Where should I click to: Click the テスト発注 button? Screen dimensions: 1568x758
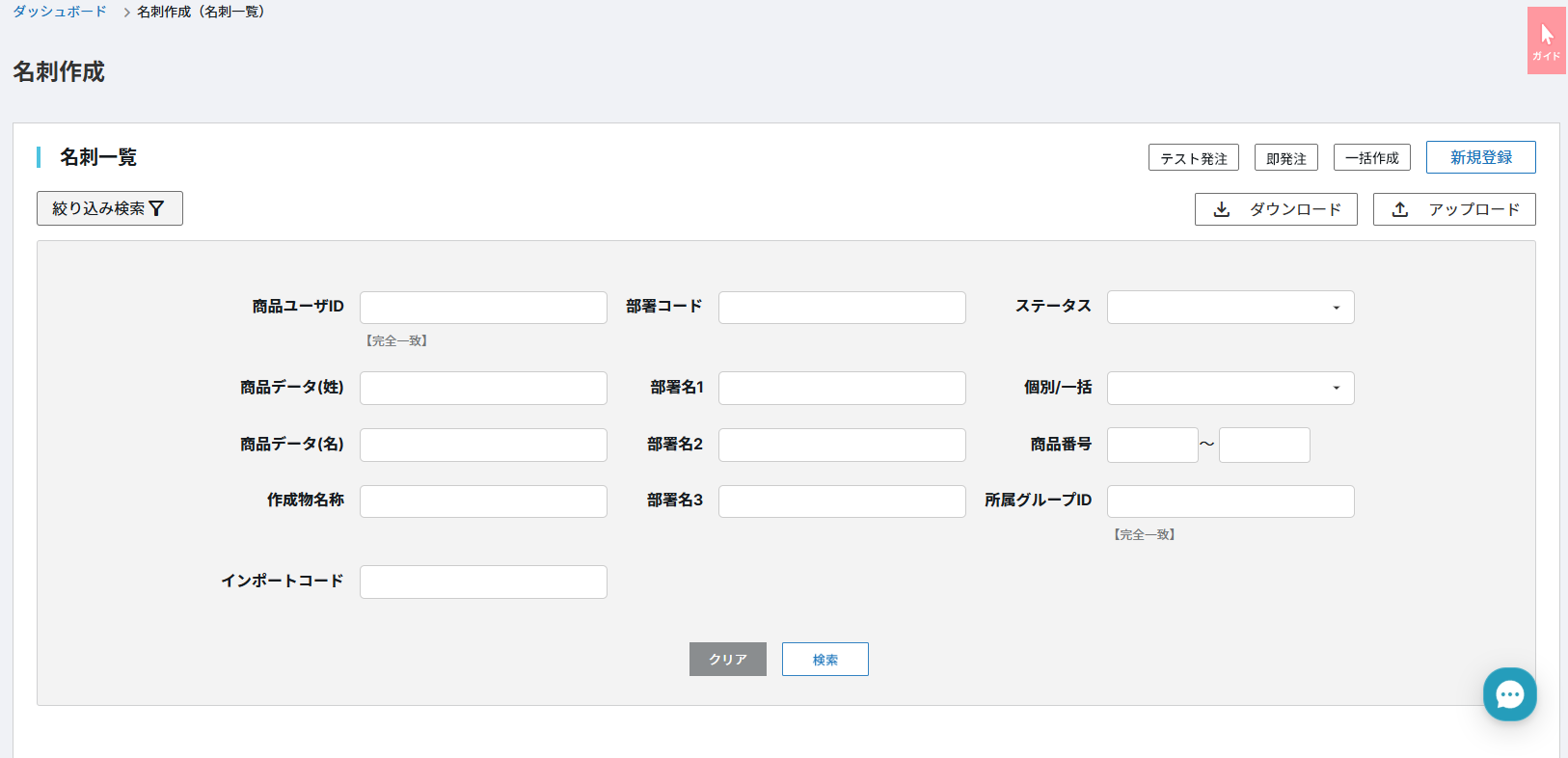[1193, 157]
